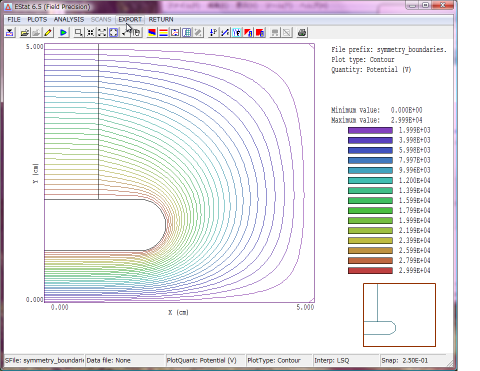The image size is (480, 371).
Task: Click the blue-red-yellow plot type icon
Action: 152,33
